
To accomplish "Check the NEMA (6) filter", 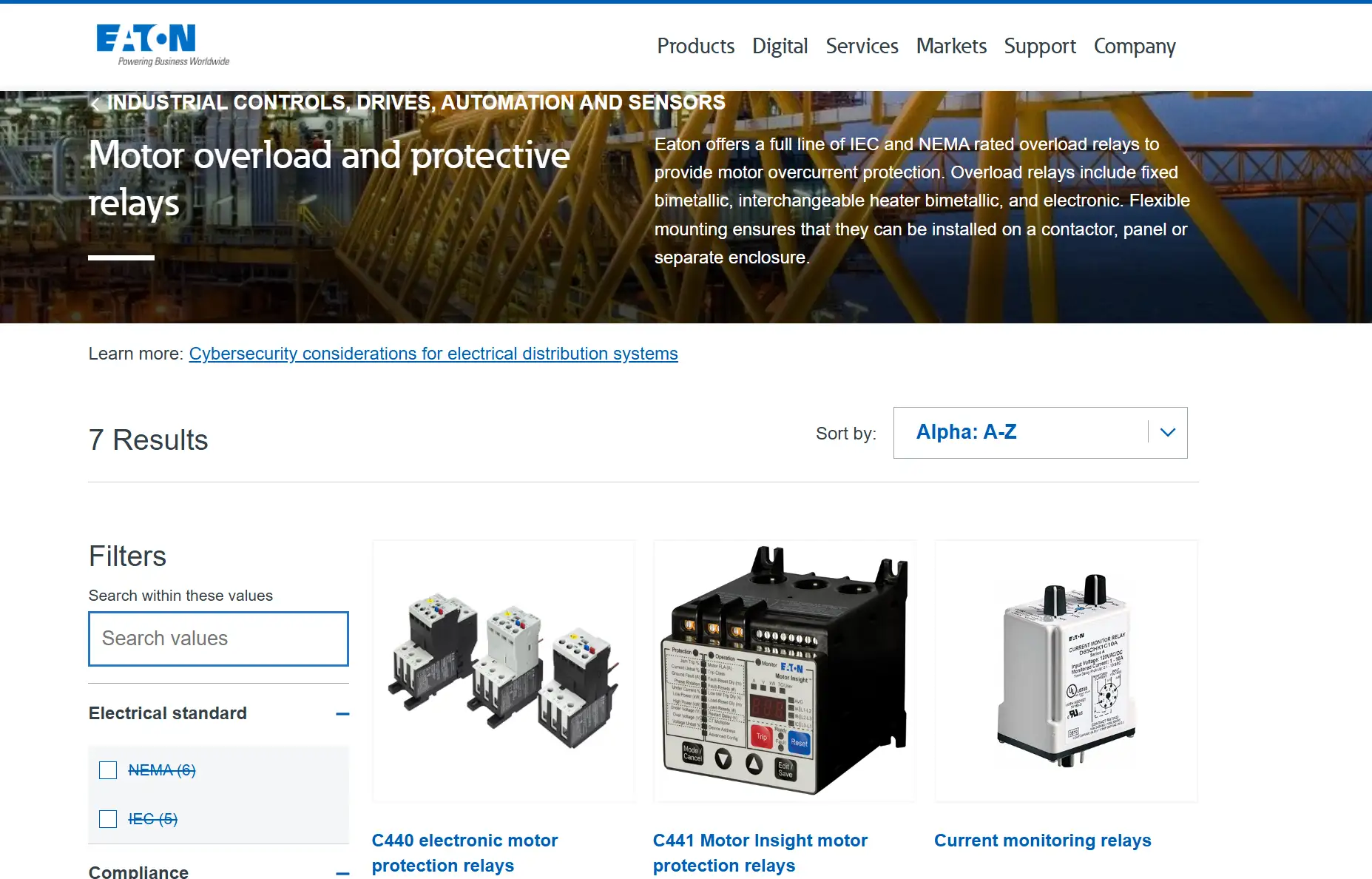I will point(108,770).
